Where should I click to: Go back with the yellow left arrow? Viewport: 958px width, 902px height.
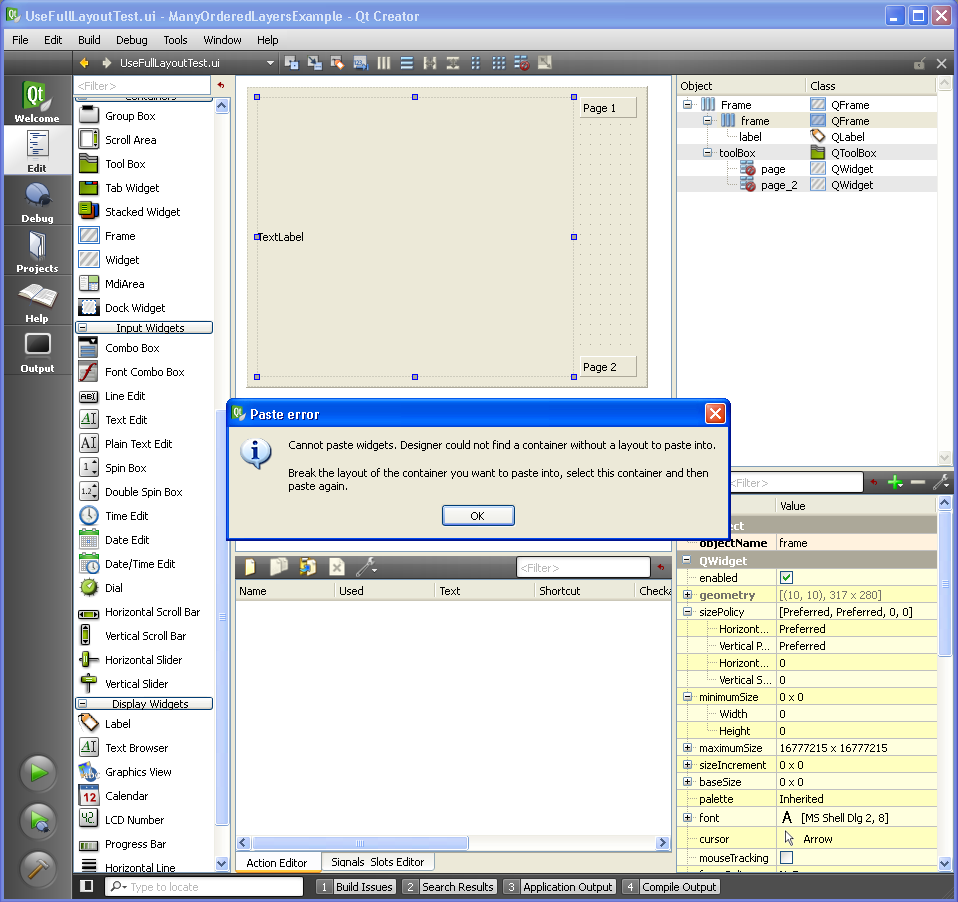point(84,63)
